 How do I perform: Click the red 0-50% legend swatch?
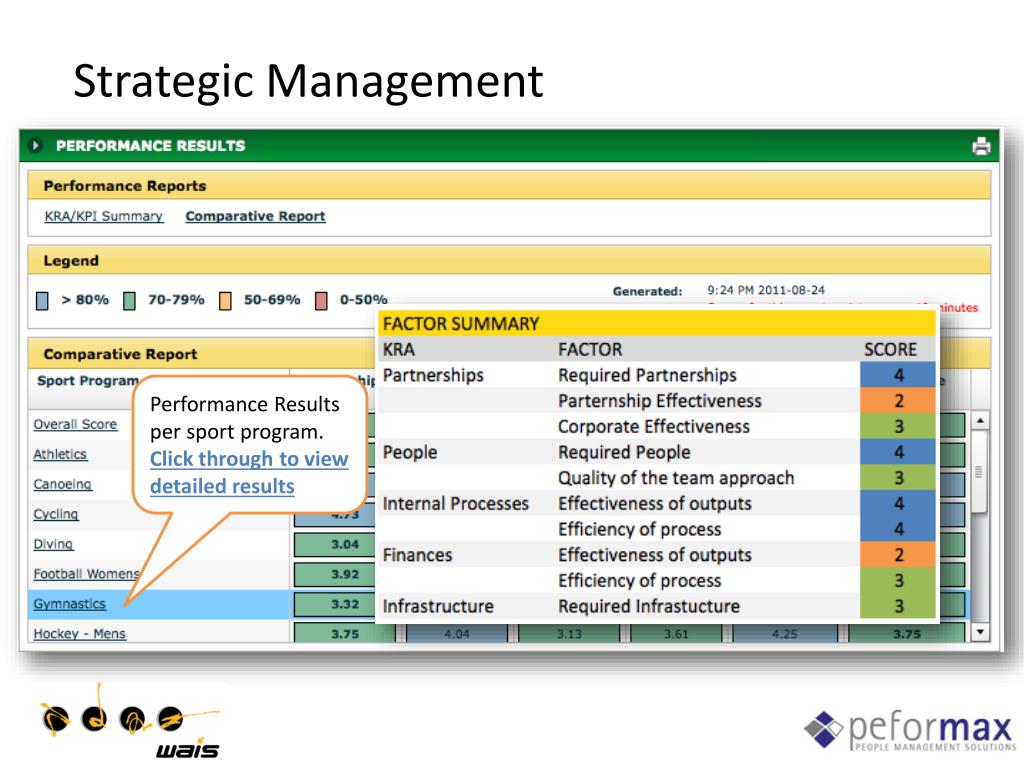321,300
